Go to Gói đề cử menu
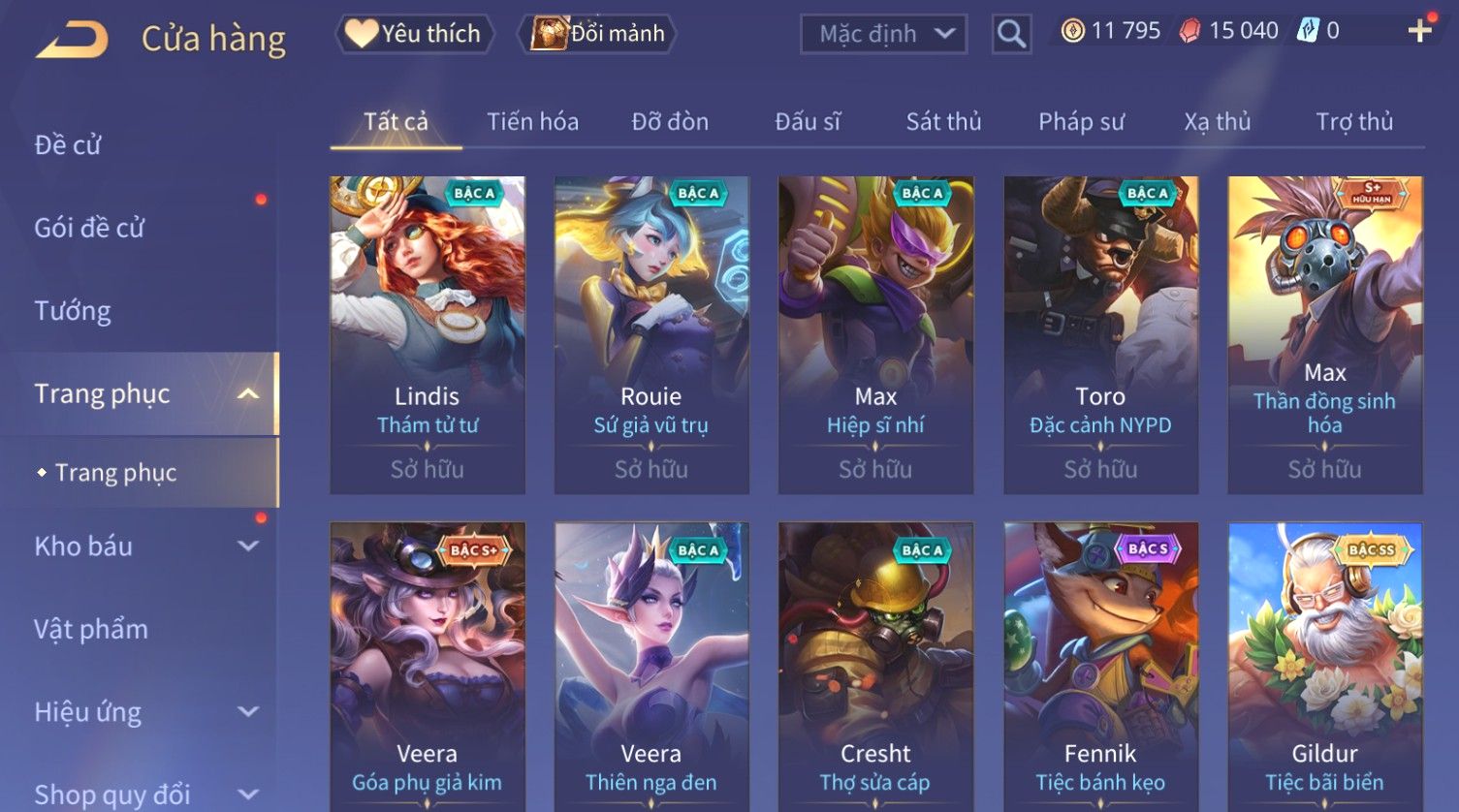Image resolution: width=1459 pixels, height=812 pixels. 89,228
